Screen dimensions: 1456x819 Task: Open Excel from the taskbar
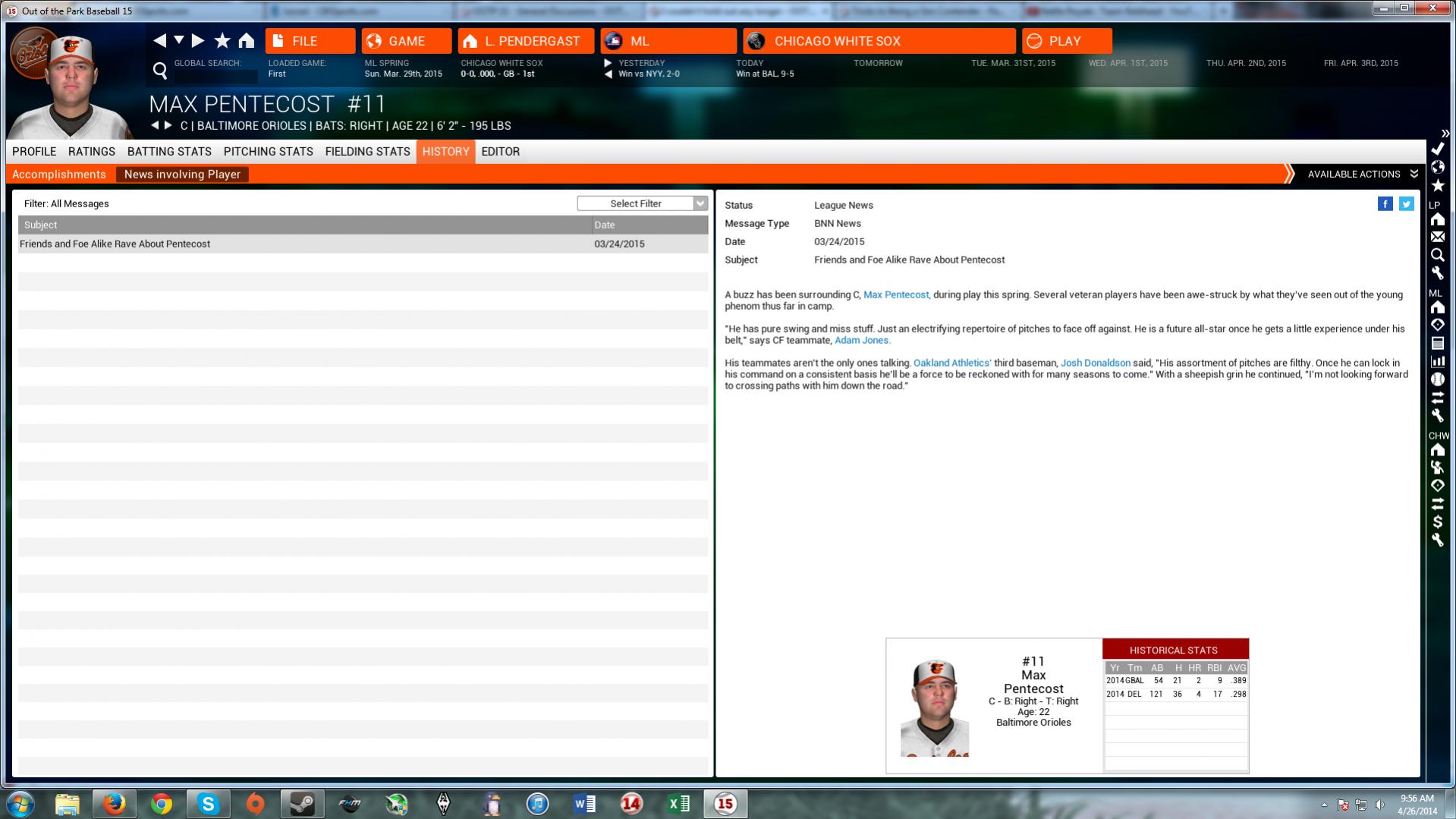coord(678,804)
